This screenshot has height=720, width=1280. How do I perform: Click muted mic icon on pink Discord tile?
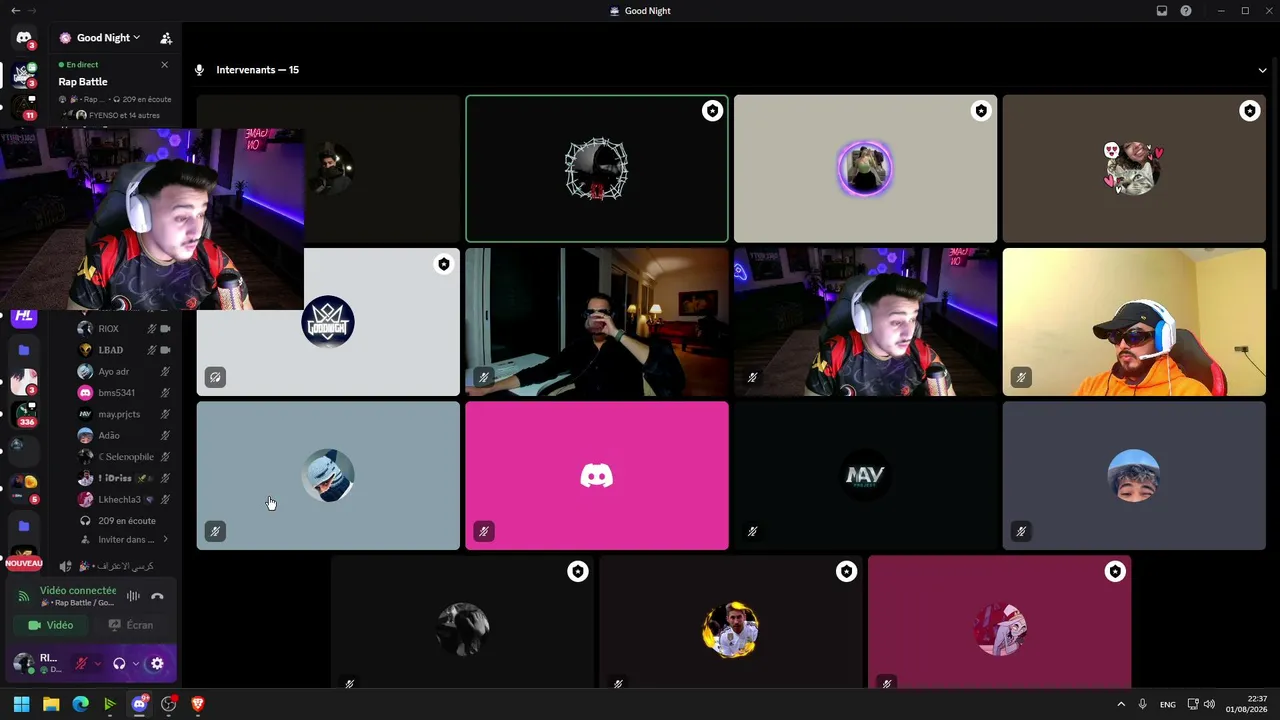[484, 531]
